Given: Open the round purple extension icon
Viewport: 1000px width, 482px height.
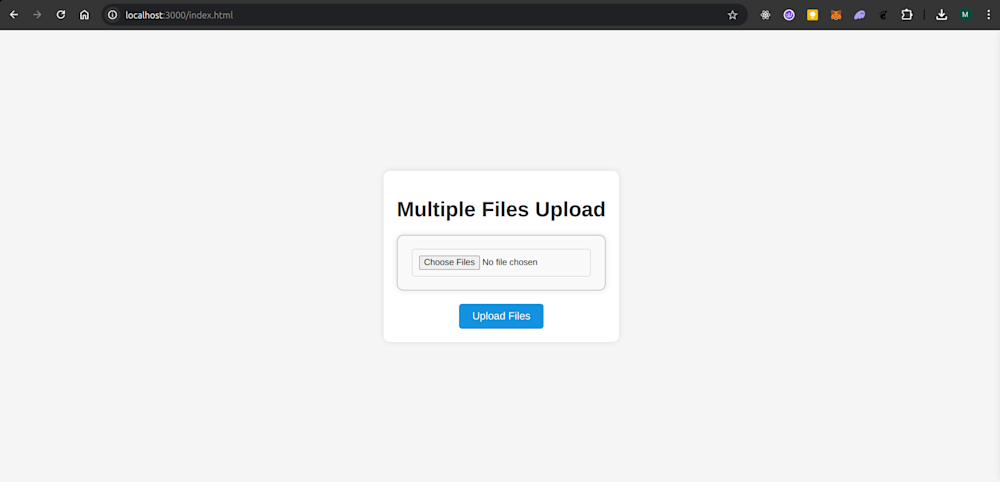Looking at the screenshot, I should click(789, 15).
